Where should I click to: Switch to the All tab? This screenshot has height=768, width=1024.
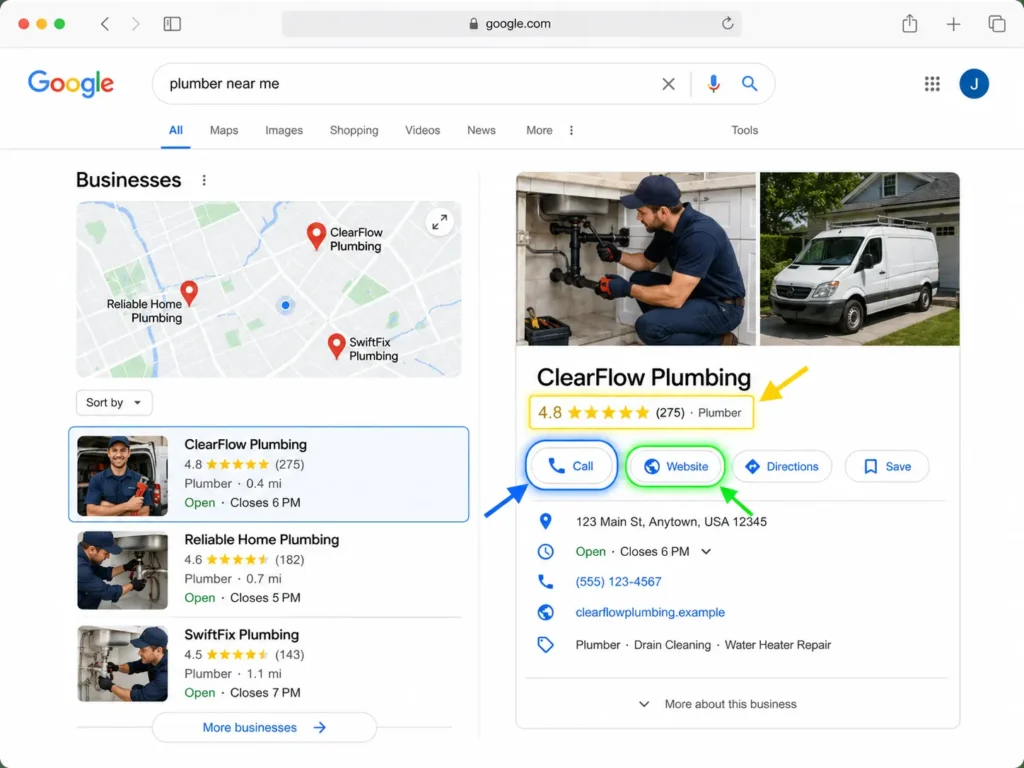pyautogui.click(x=176, y=130)
